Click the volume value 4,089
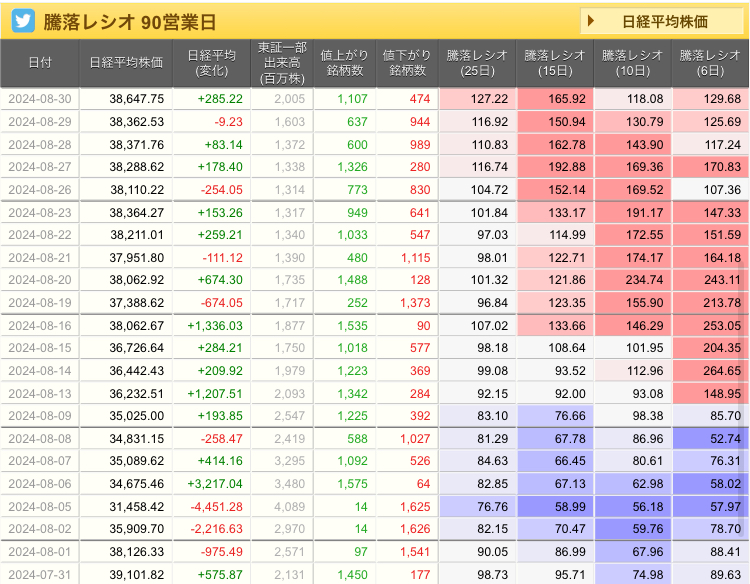The height and width of the screenshot is (584, 750). (289, 507)
